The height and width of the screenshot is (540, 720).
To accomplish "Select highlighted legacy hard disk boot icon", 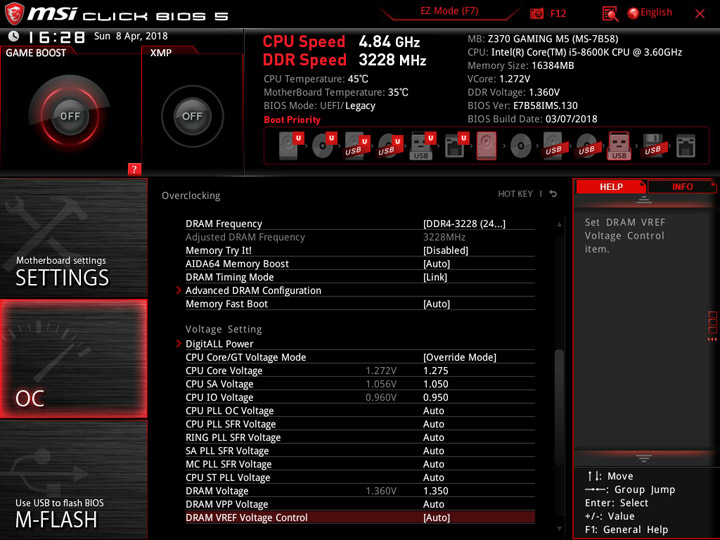I will pos(486,146).
